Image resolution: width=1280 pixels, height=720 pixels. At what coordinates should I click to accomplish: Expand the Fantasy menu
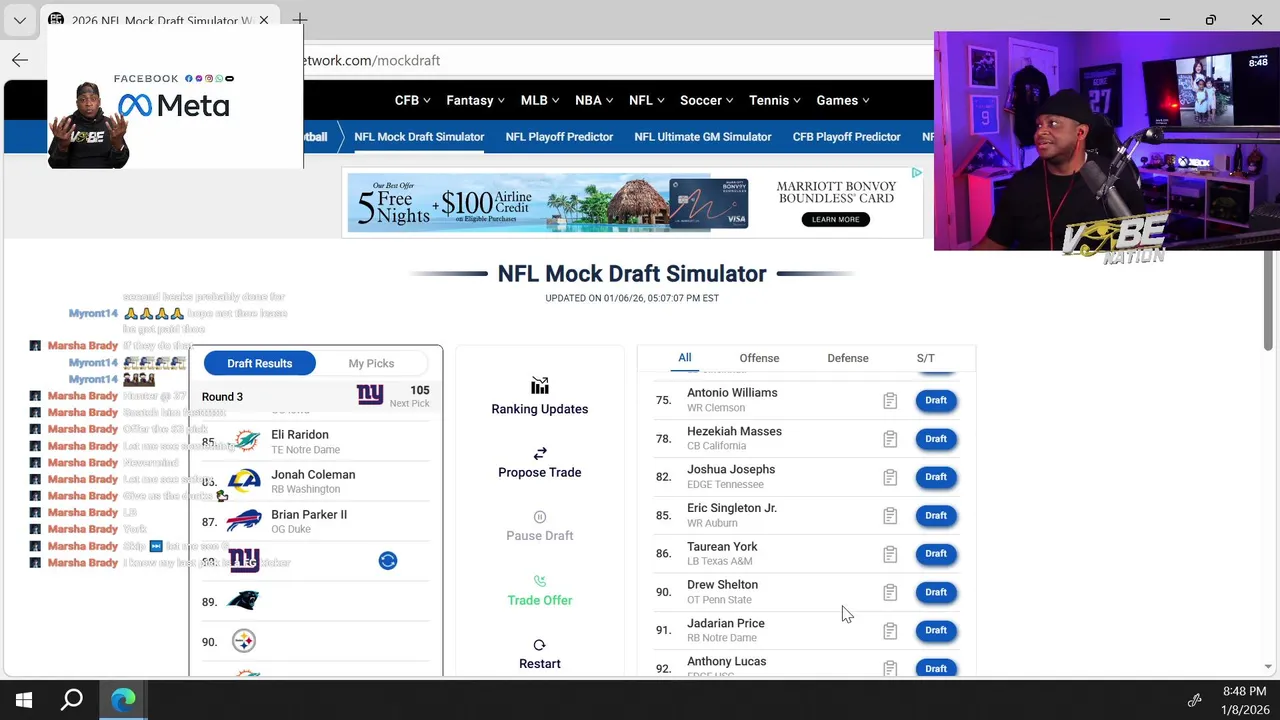[475, 100]
